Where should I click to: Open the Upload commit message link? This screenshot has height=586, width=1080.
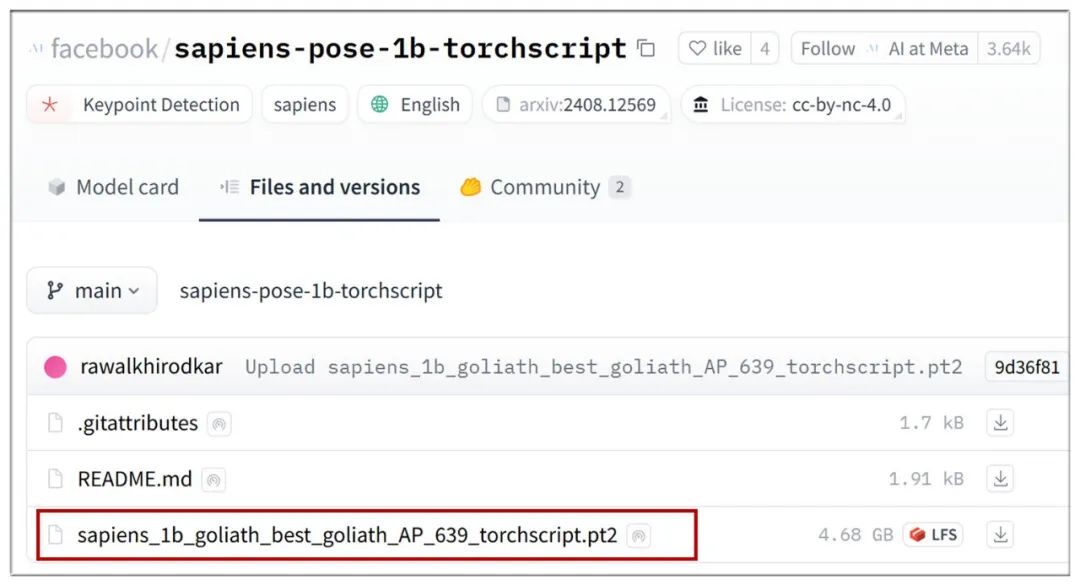(x=603, y=367)
